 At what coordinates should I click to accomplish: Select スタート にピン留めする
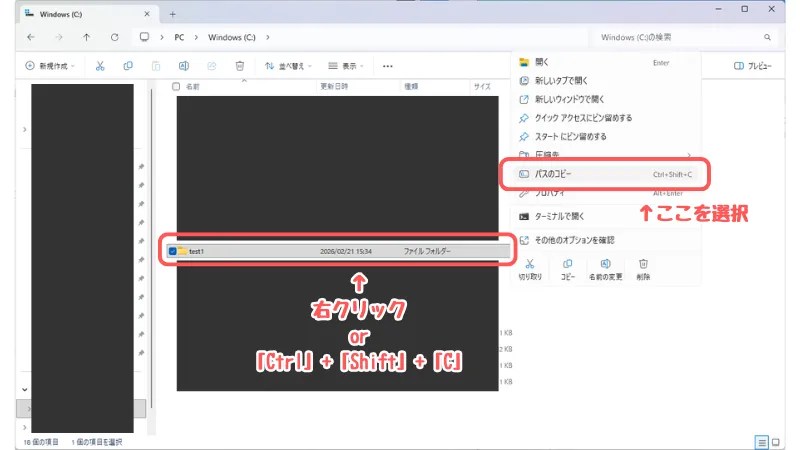tap(606, 137)
